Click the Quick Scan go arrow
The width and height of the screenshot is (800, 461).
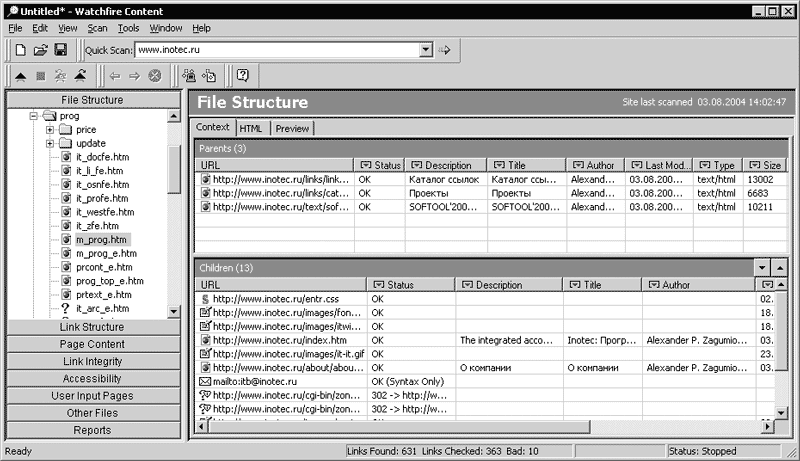(x=444, y=49)
